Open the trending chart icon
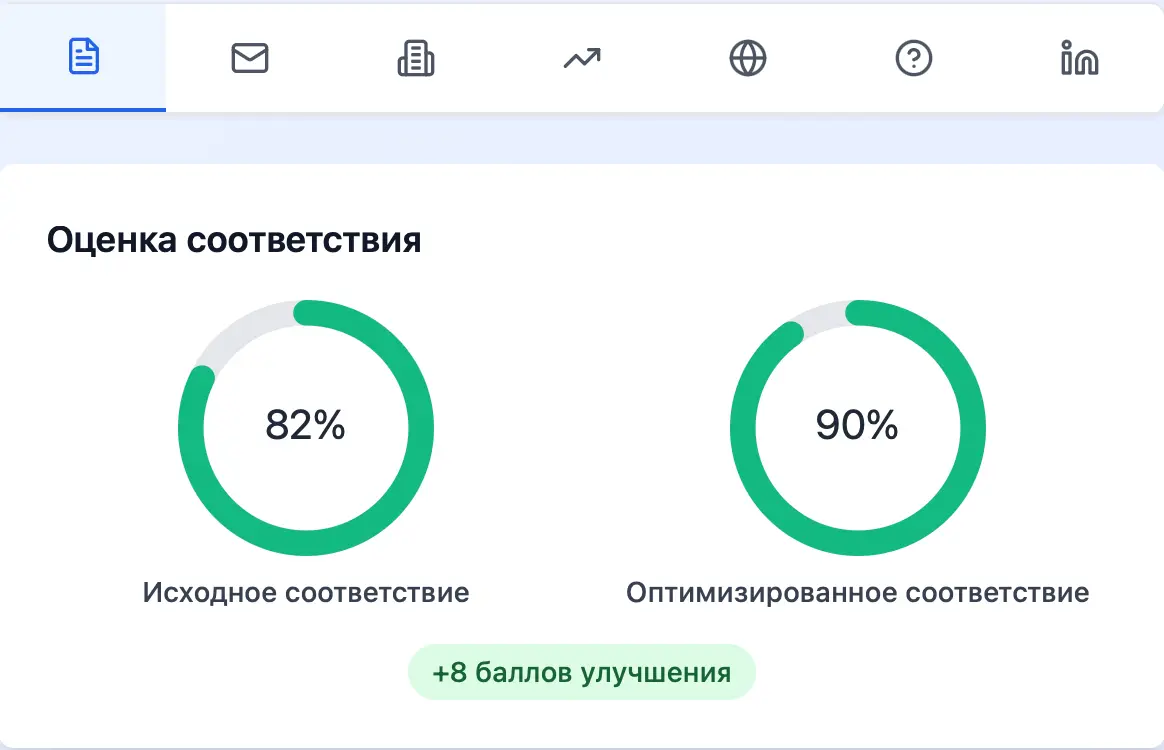Viewport: 1164px width, 750px height. [581, 57]
